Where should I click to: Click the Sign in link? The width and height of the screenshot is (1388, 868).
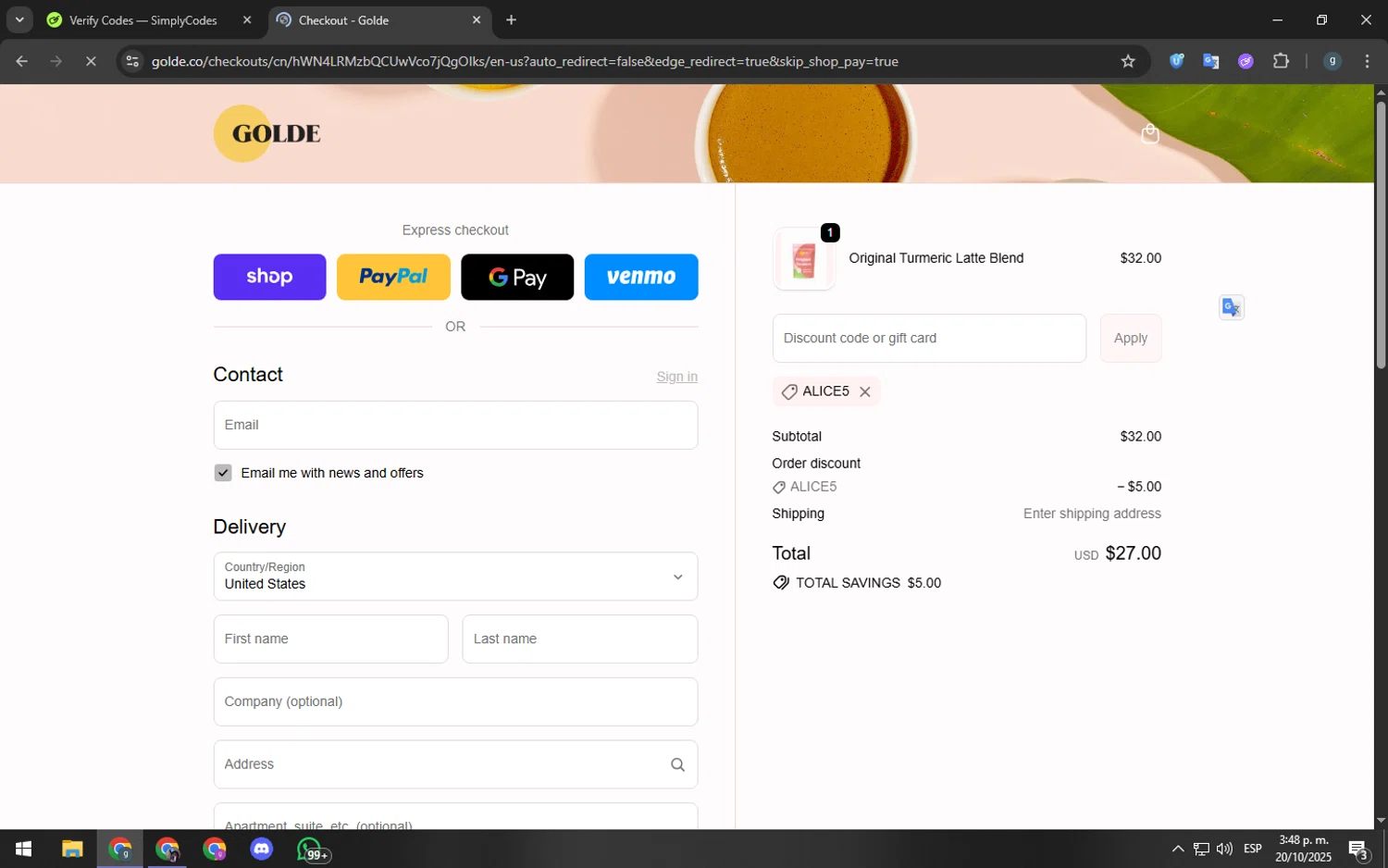(676, 377)
